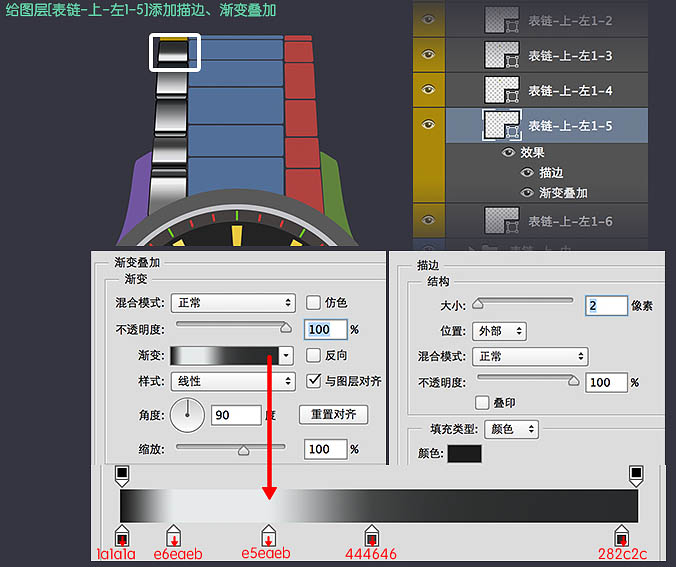Click gradient overlay opacity field 100
The width and height of the screenshot is (676, 567).
(325, 329)
